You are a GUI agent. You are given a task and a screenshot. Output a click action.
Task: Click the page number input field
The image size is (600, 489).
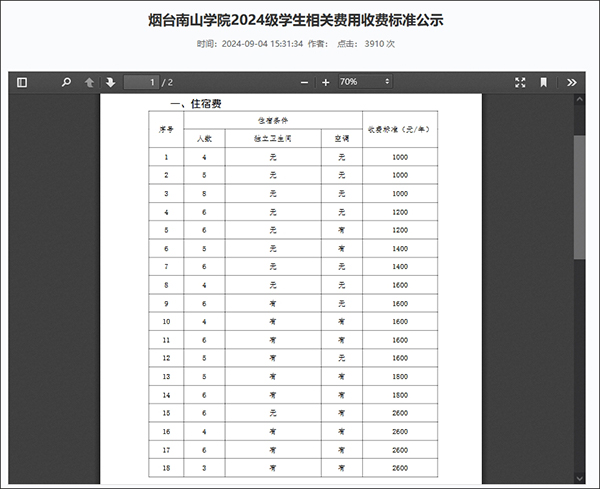point(141,82)
